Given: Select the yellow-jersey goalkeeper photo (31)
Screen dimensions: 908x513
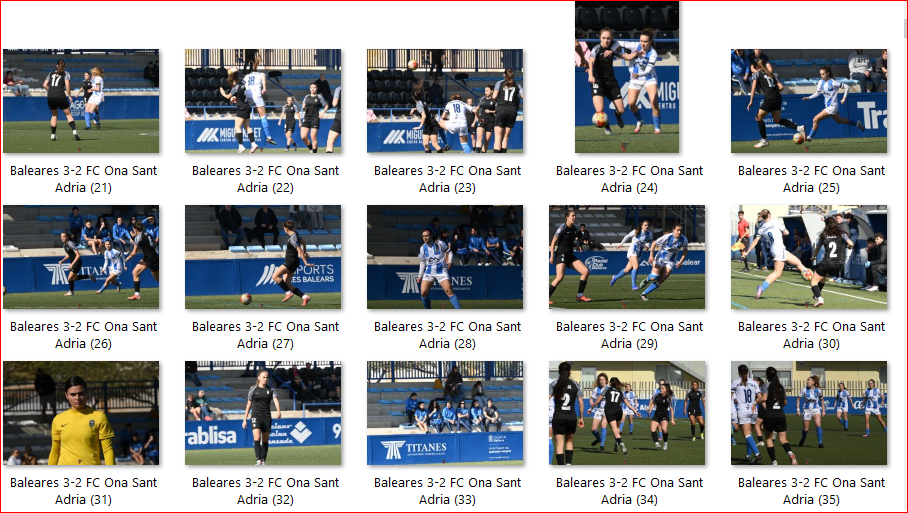Looking at the screenshot, I should pyautogui.click(x=81, y=413).
